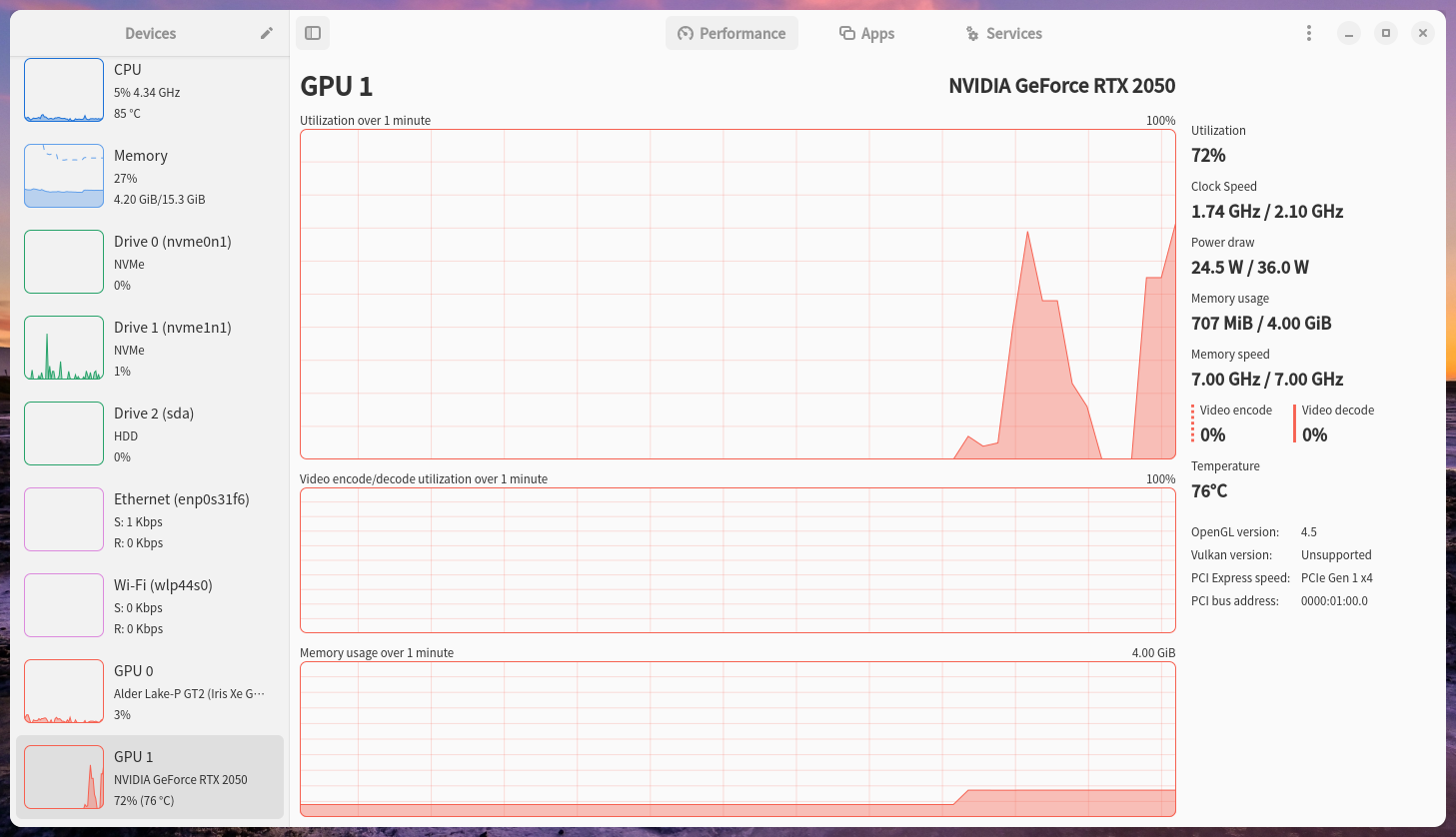Select GPU 0 Alder Lake-P entry
Image resolution: width=1456 pixels, height=837 pixels.
[x=150, y=691]
